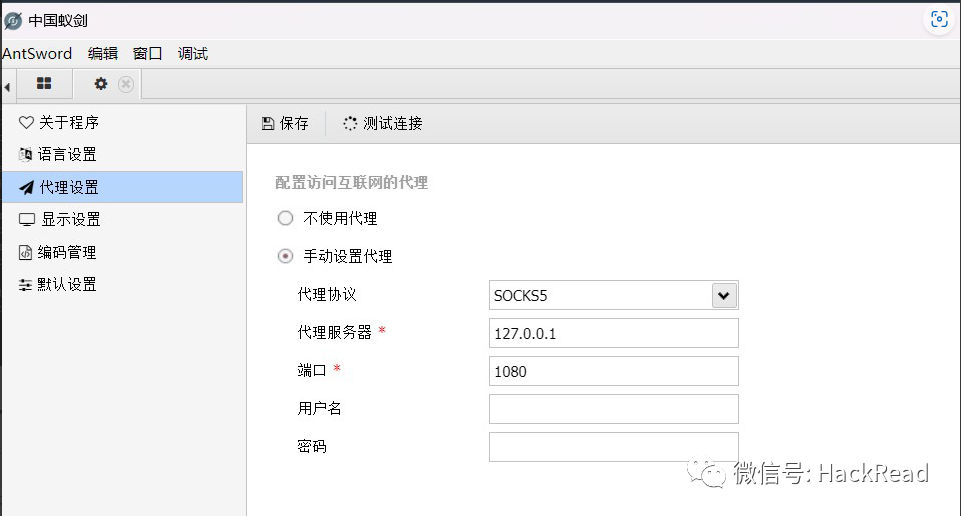Click the 代理协议 label
Image resolution: width=961 pixels, height=516 pixels.
[327, 295]
